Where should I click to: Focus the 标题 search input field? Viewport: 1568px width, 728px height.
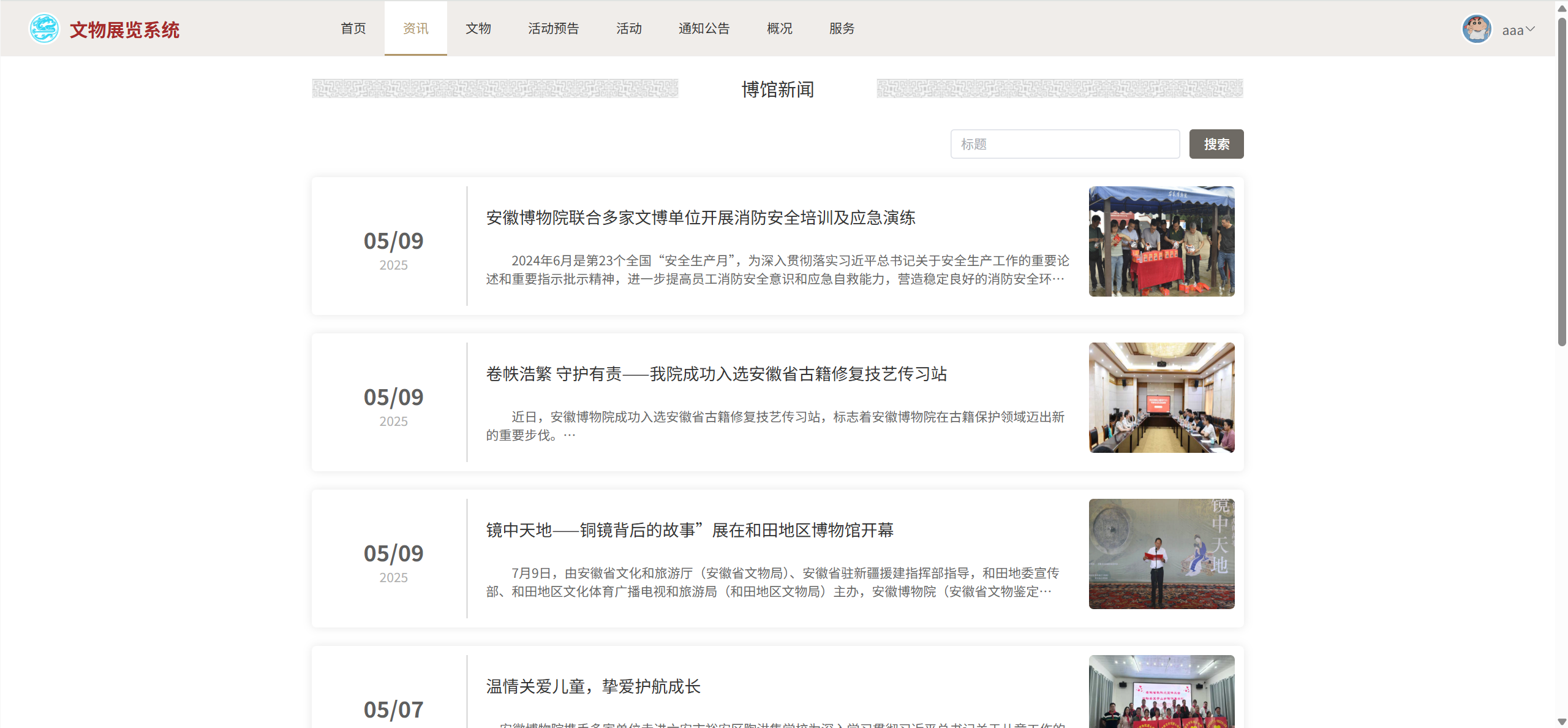coord(1065,144)
